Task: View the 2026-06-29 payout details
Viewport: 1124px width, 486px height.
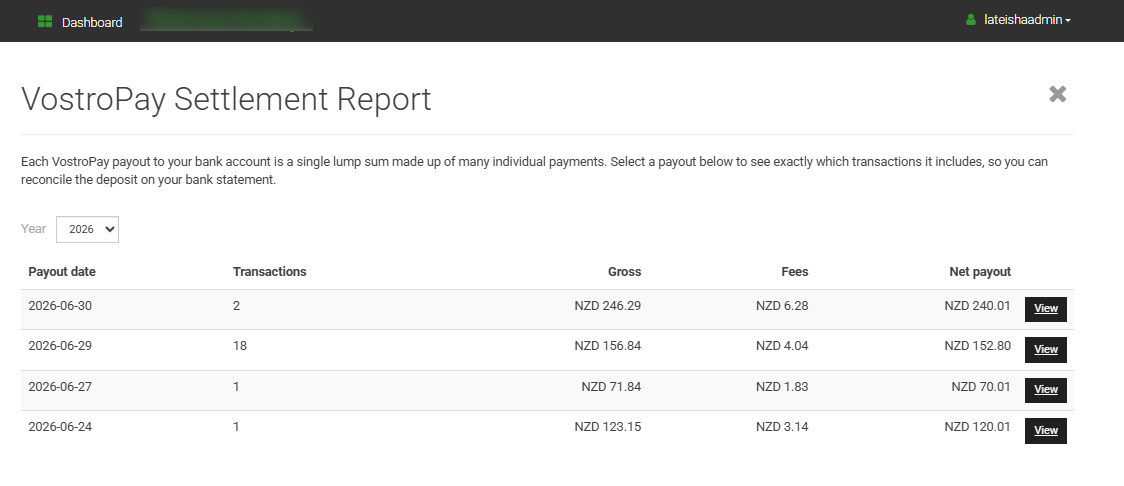Action: 1046,350
